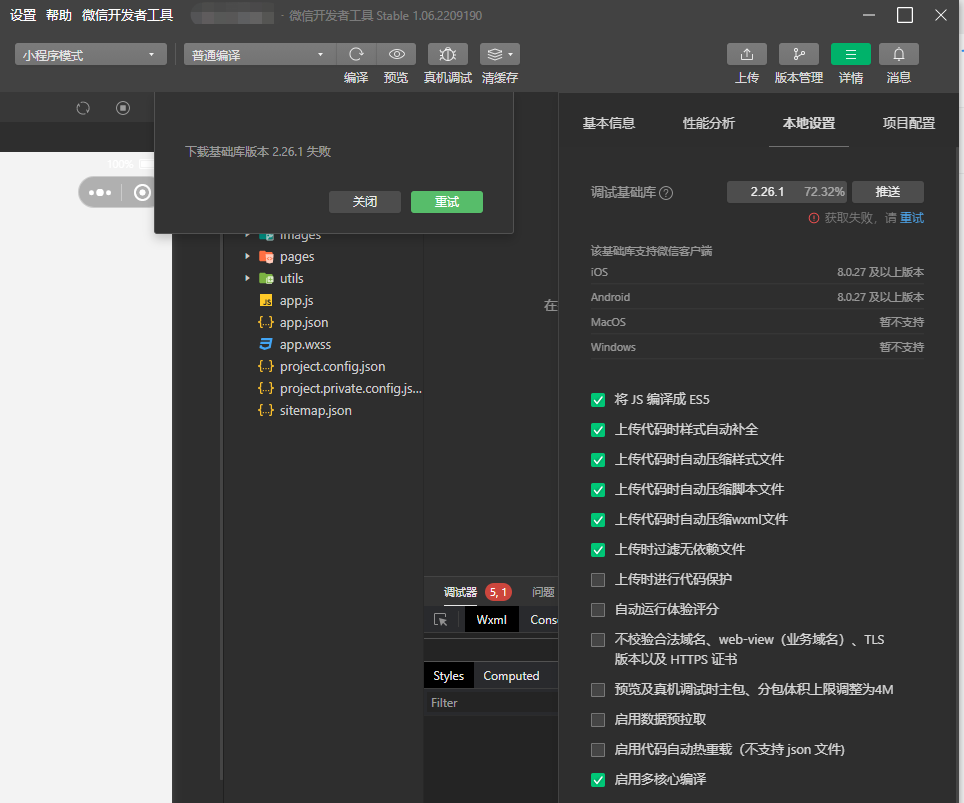This screenshot has height=803, width=964.
Task: Open the simulator capsule three-dots menu
Action: tap(100, 192)
